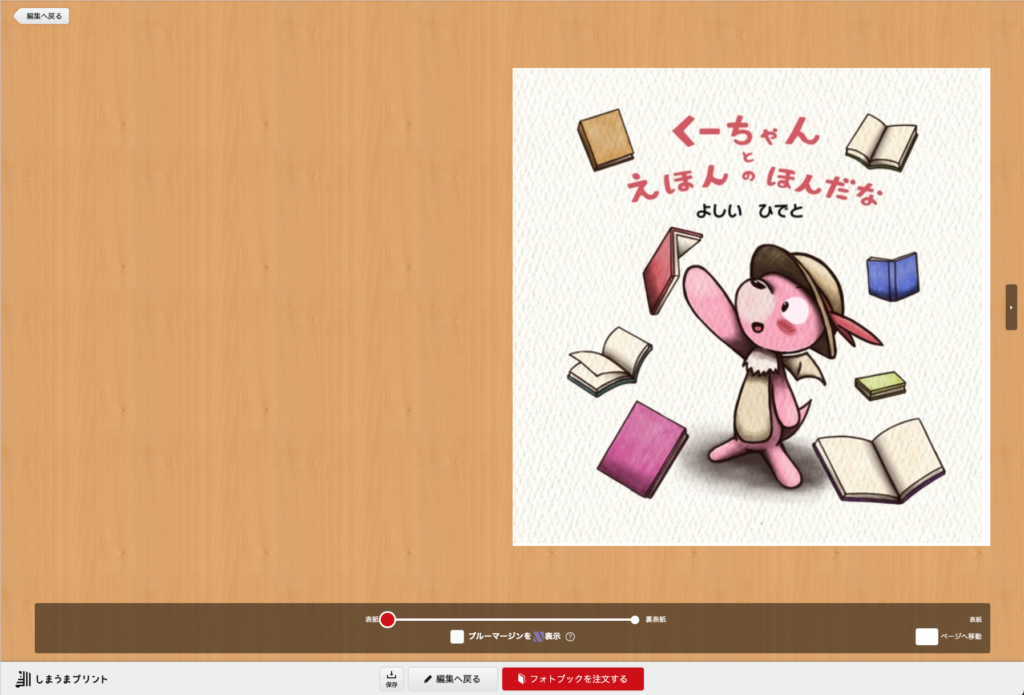The image size is (1024, 695).
Task: Click the middle of the page slider track
Action: (x=512, y=620)
